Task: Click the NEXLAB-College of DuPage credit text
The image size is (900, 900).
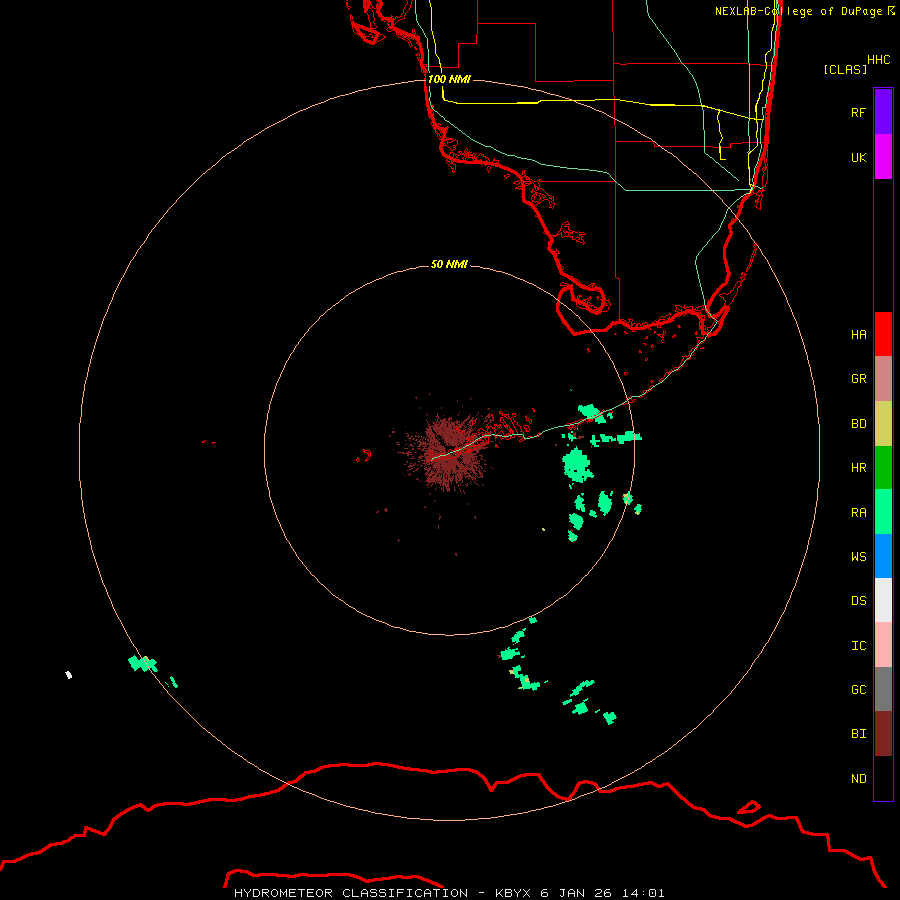Action: [798, 11]
